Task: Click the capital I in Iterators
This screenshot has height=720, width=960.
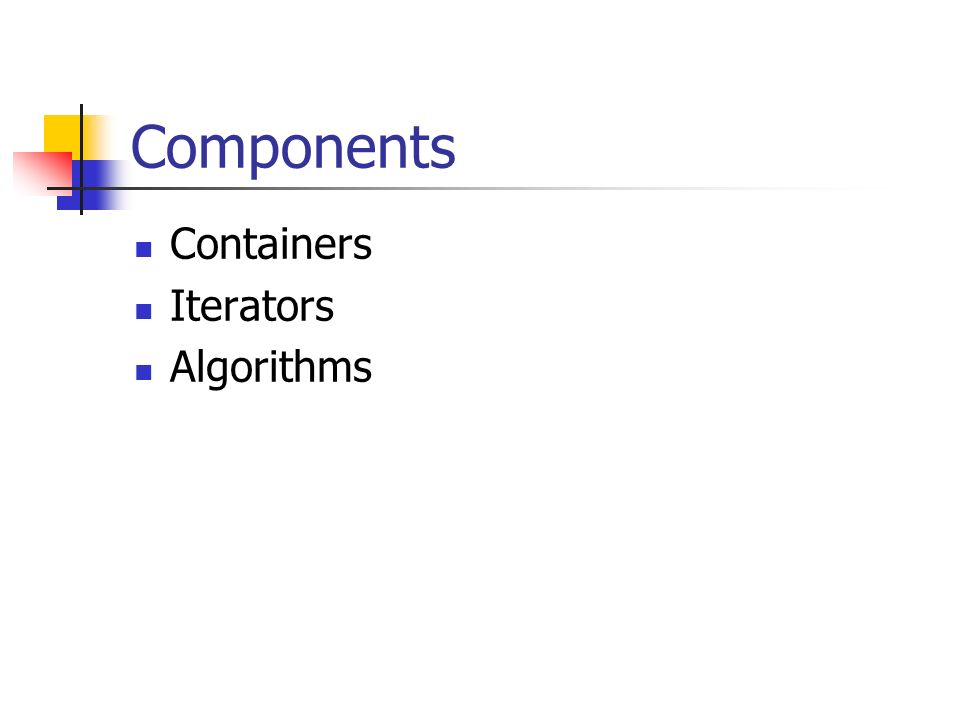Action: point(176,306)
